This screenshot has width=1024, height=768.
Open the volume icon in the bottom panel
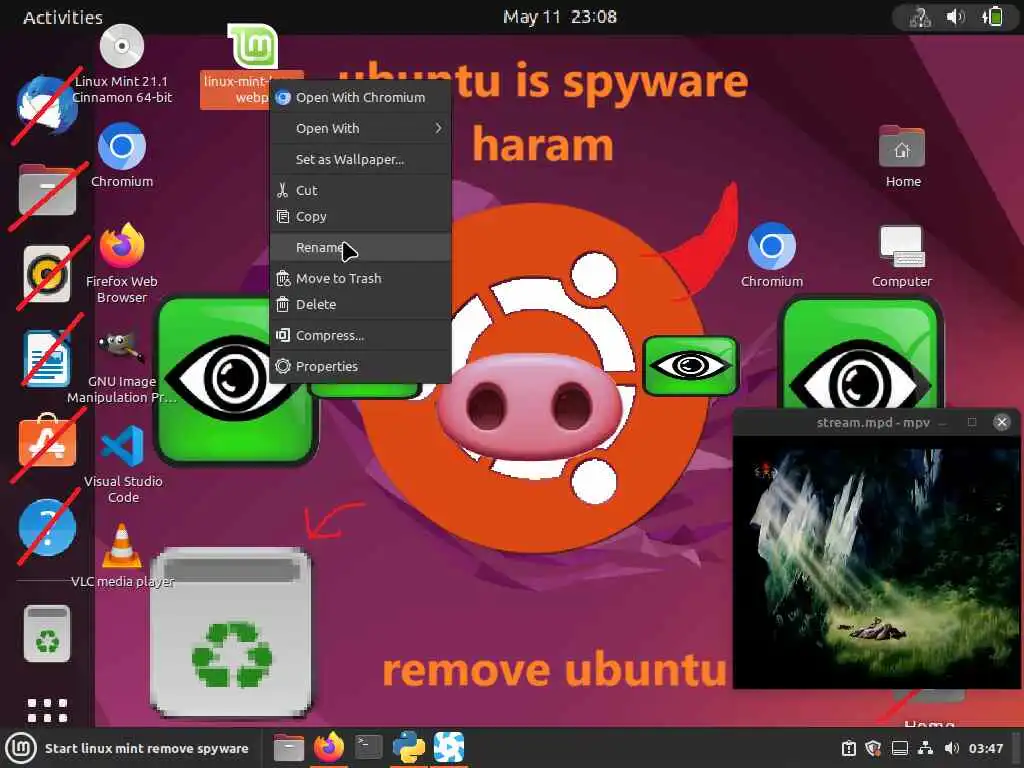952,748
